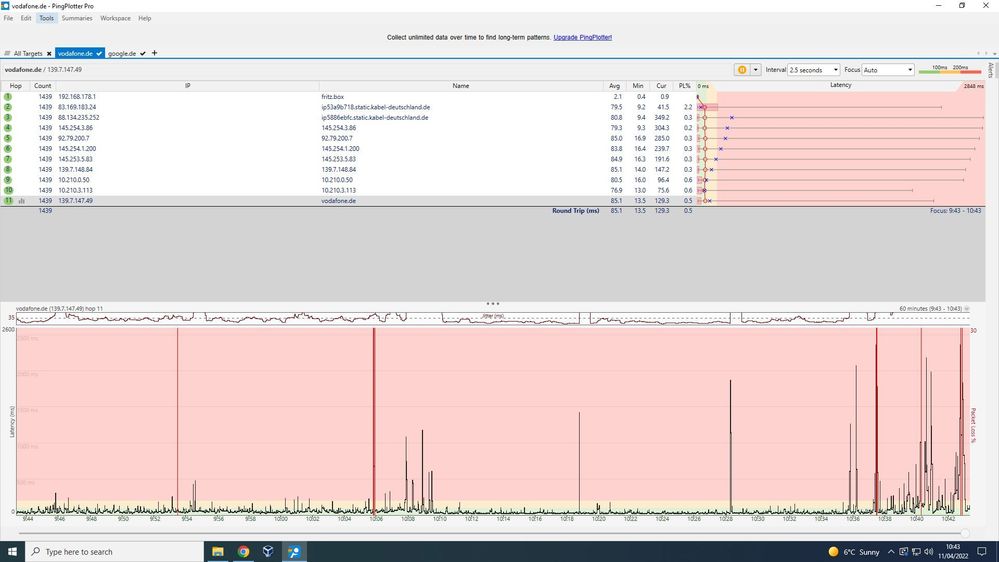Expand the Focus Auto dropdown
Image resolution: width=999 pixels, height=562 pixels.
click(x=888, y=69)
